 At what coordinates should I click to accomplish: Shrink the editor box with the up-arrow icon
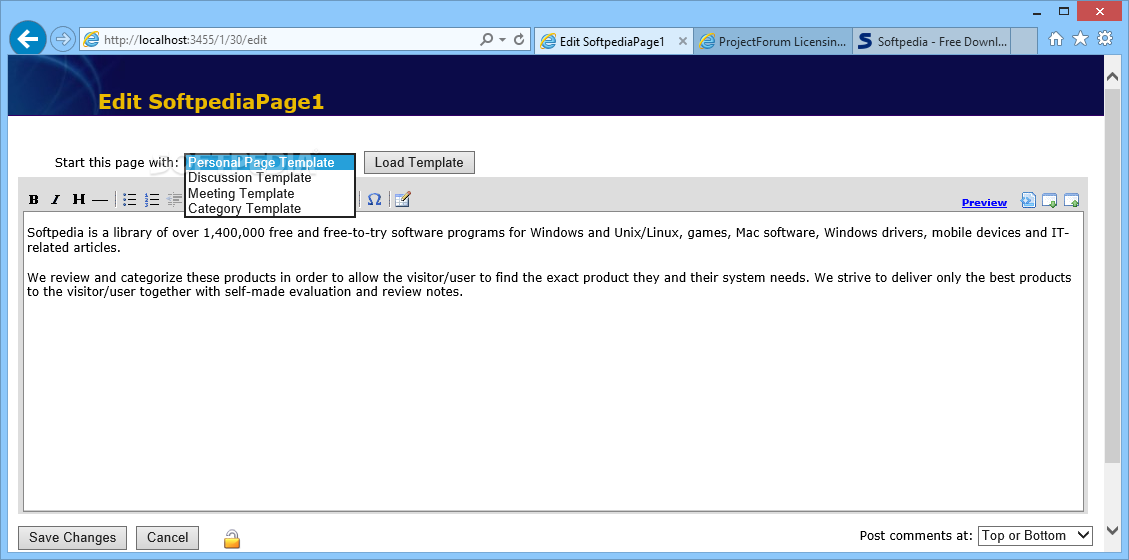coord(1071,201)
